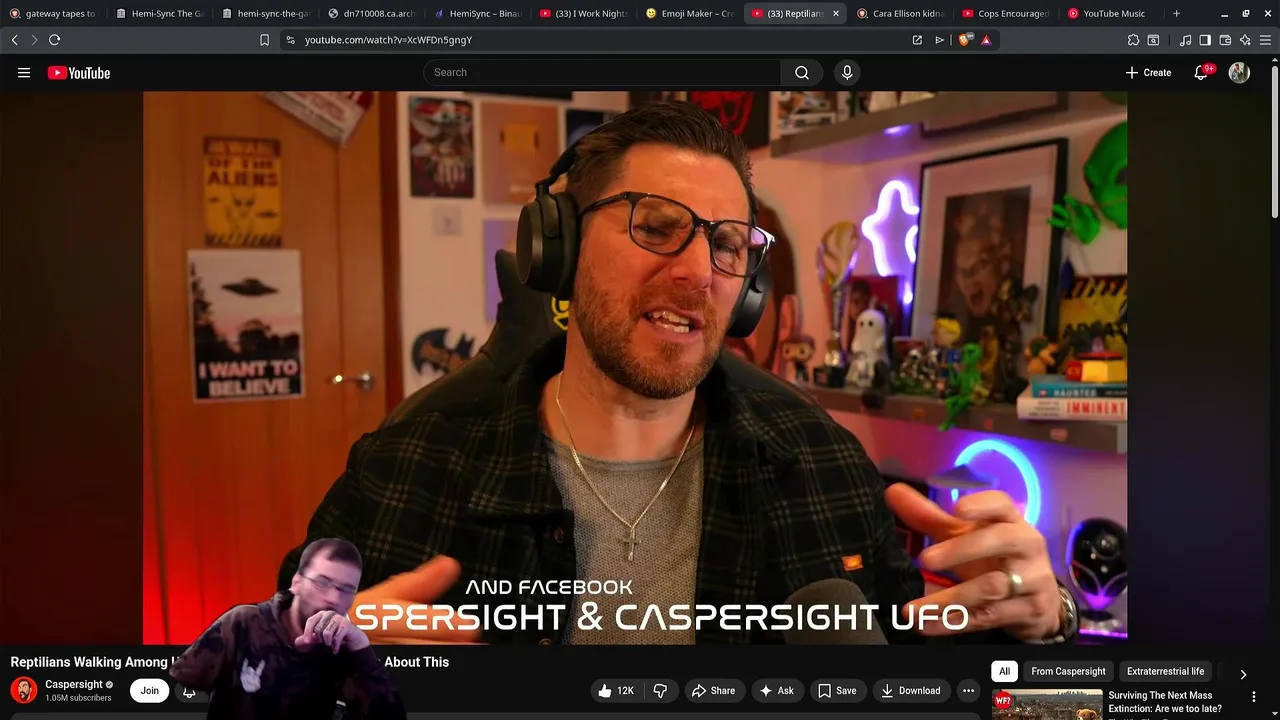Close the active Reptilians tab

836,13
